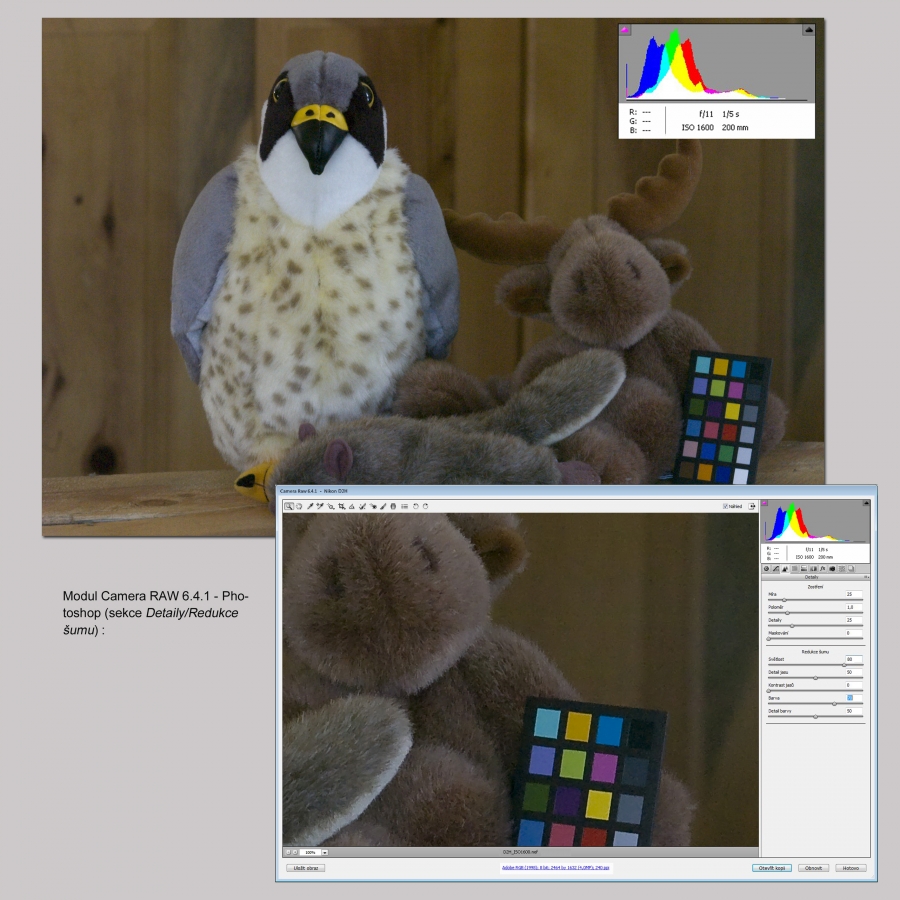Open the Split Toning panel tab

[x=804, y=569]
